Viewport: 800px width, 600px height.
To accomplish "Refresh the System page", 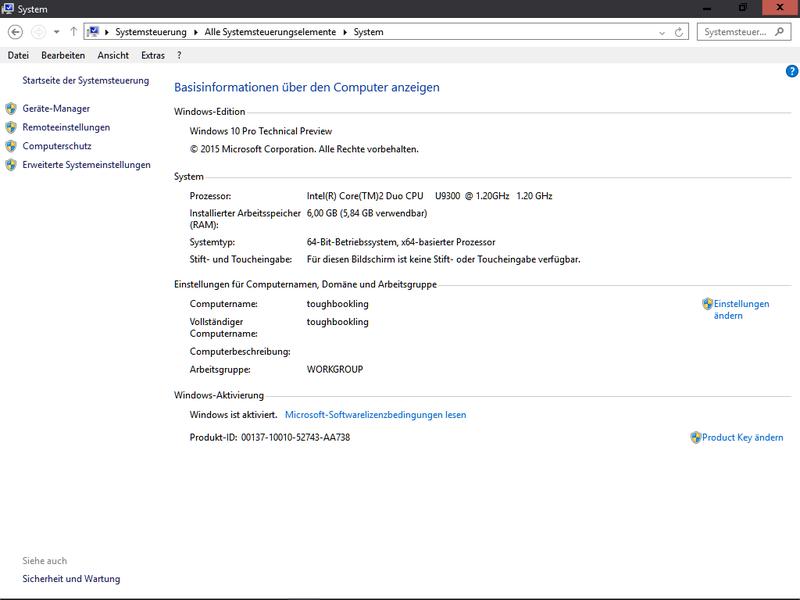I will [679, 32].
